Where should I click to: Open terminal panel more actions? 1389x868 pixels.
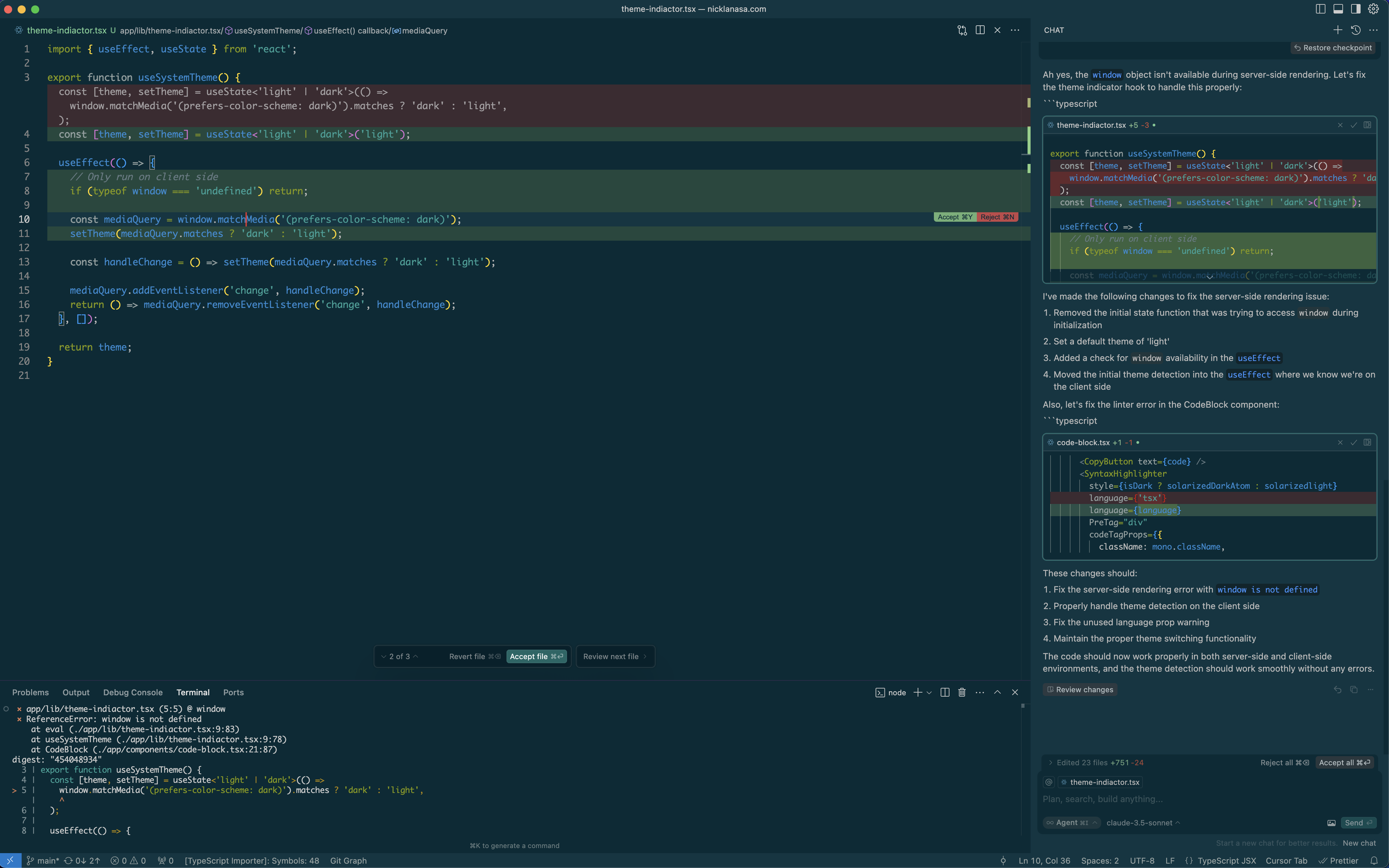[x=980, y=692]
